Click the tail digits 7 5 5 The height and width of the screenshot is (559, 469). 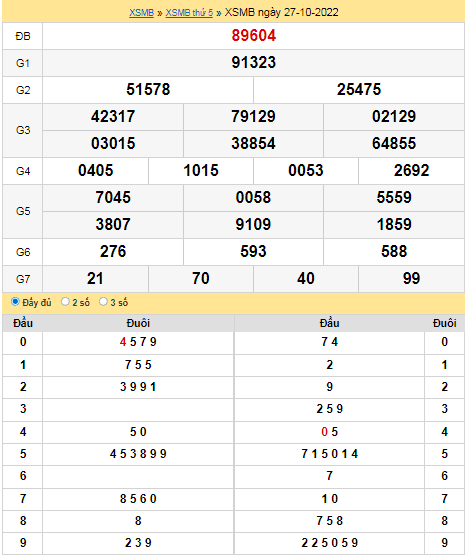click(x=138, y=365)
